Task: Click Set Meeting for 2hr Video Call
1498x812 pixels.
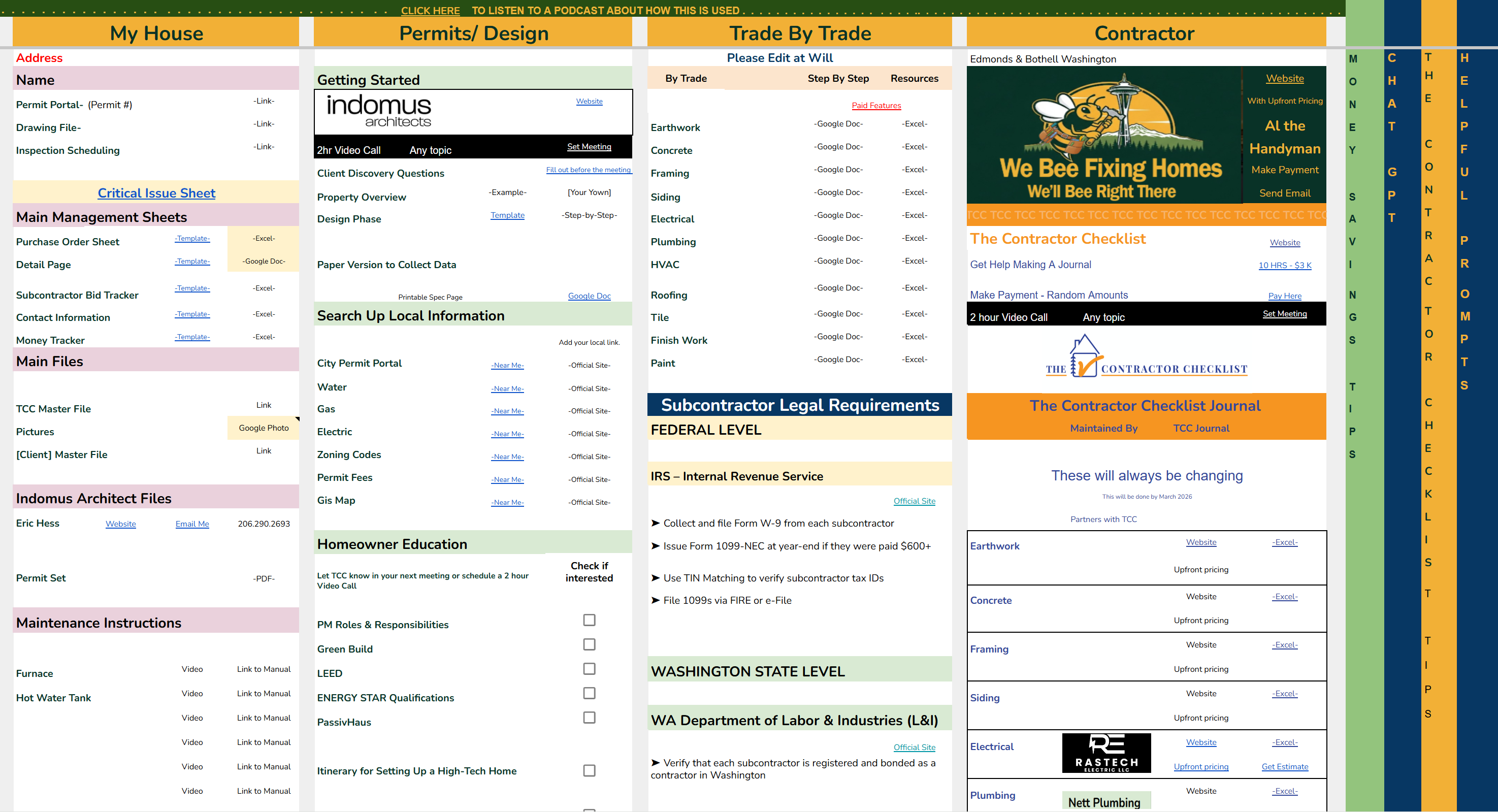Action: [589, 147]
